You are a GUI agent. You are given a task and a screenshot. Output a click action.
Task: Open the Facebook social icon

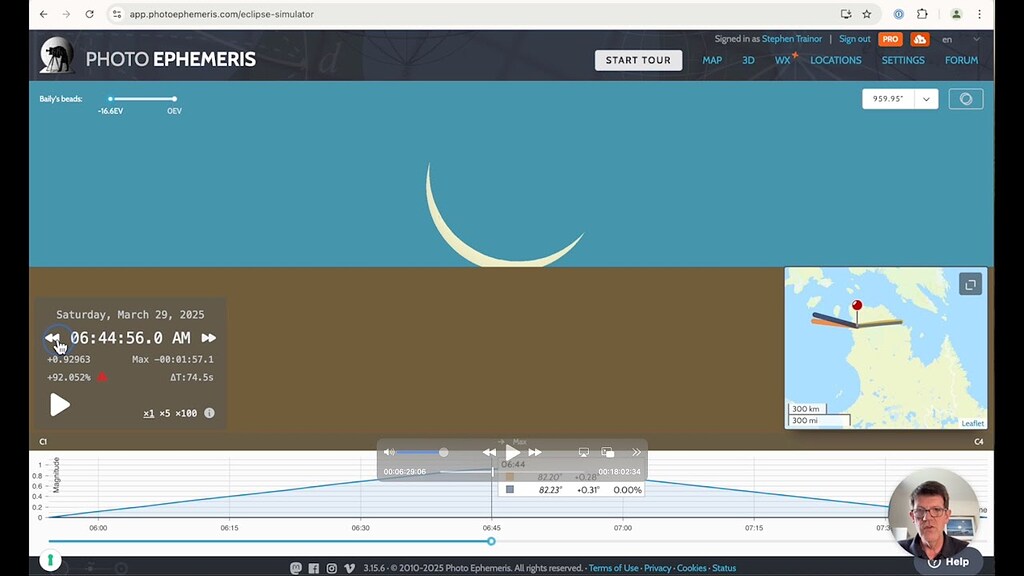point(313,568)
